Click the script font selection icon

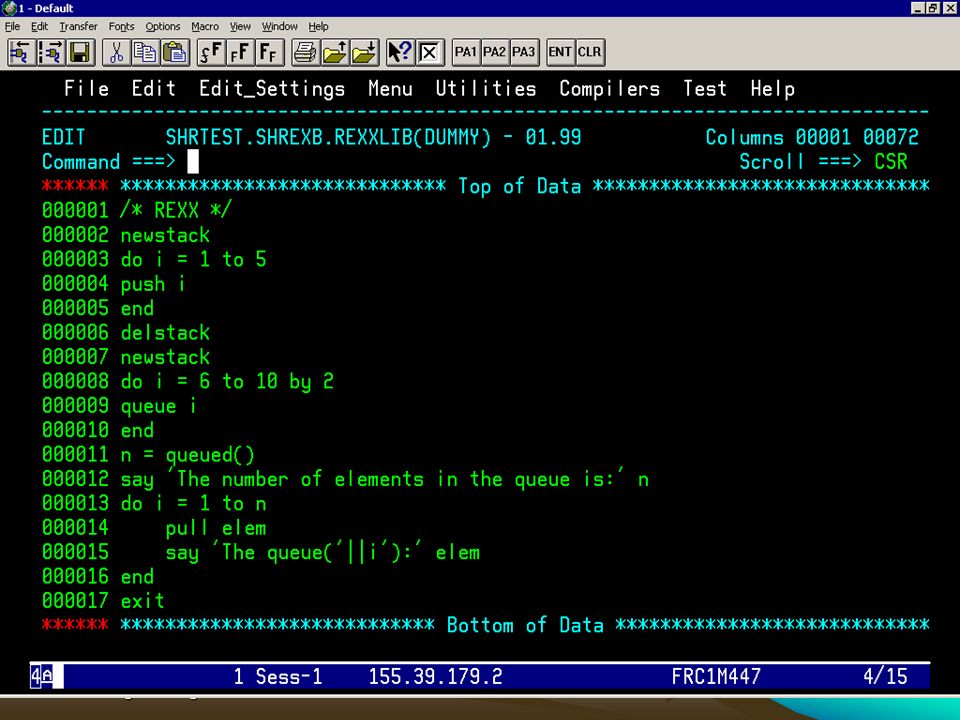pos(212,52)
